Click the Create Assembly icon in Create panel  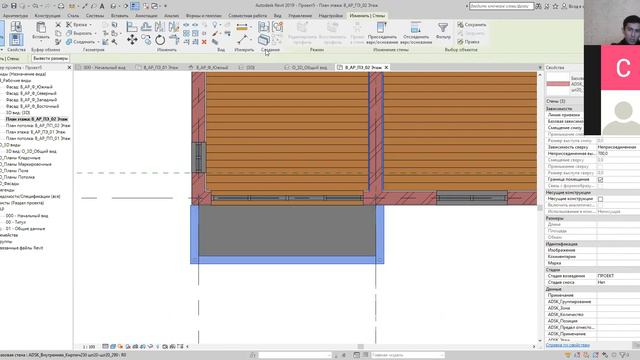point(264,27)
